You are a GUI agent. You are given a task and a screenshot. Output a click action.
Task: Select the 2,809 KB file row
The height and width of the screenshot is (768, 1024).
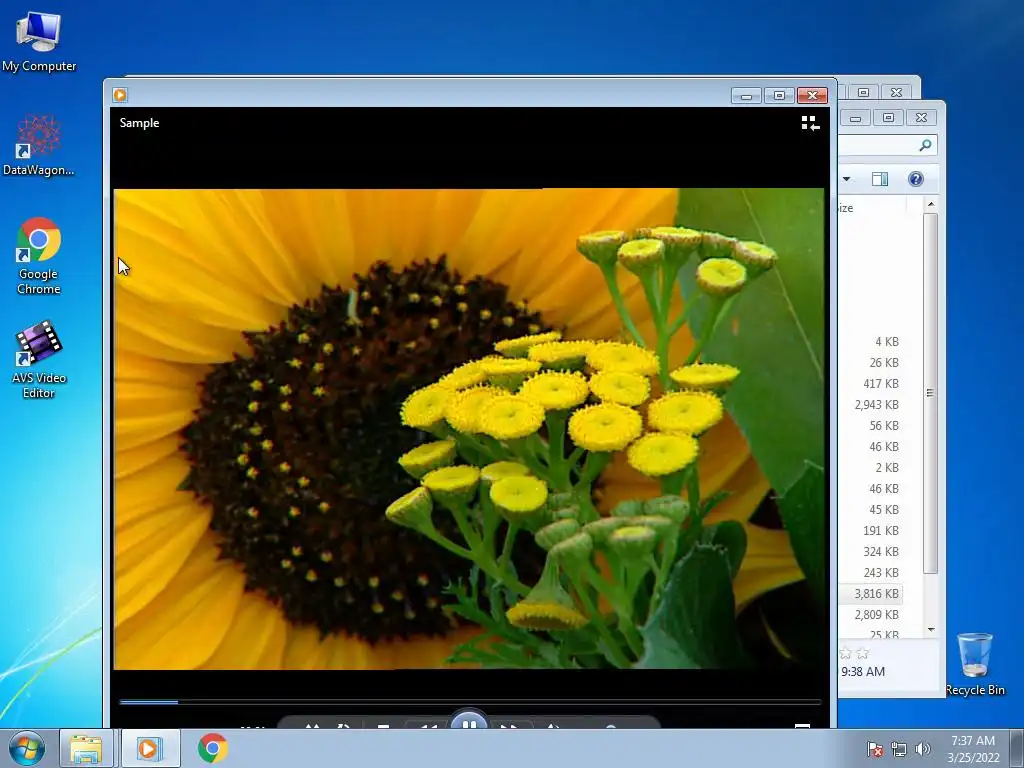coord(871,615)
